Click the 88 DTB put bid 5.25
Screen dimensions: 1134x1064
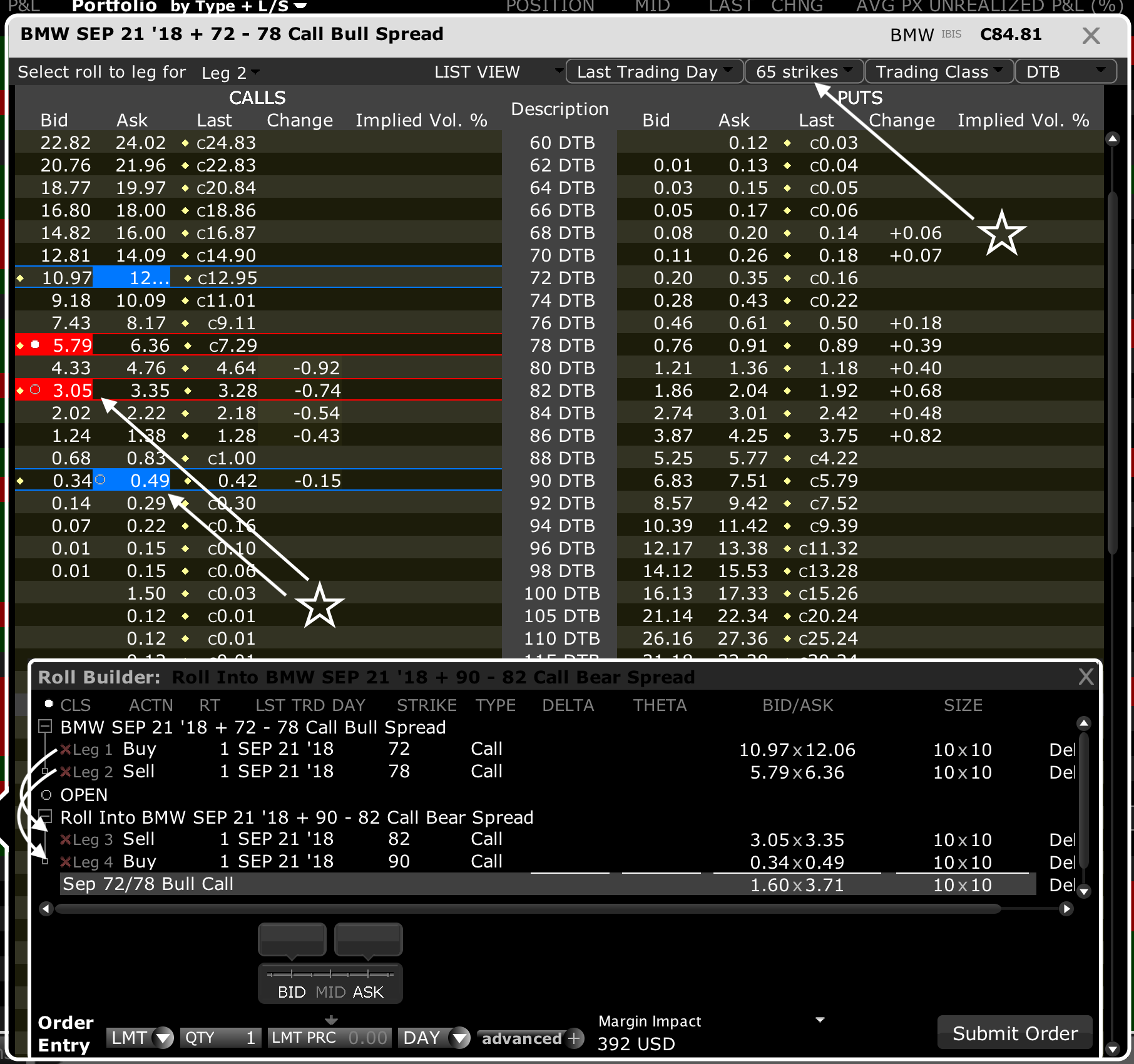pos(673,458)
